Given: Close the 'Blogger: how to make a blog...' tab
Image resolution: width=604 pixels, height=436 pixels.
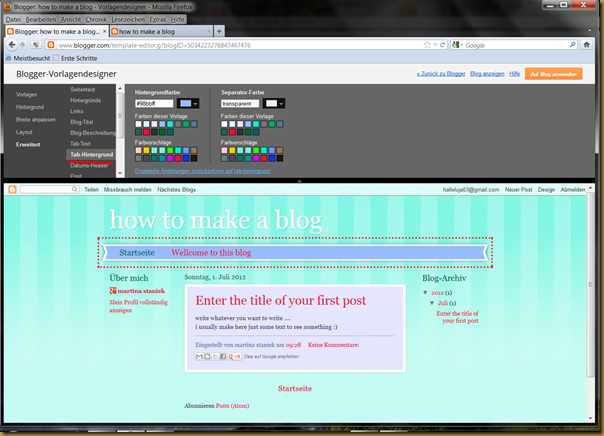Looking at the screenshot, I should [104, 31].
